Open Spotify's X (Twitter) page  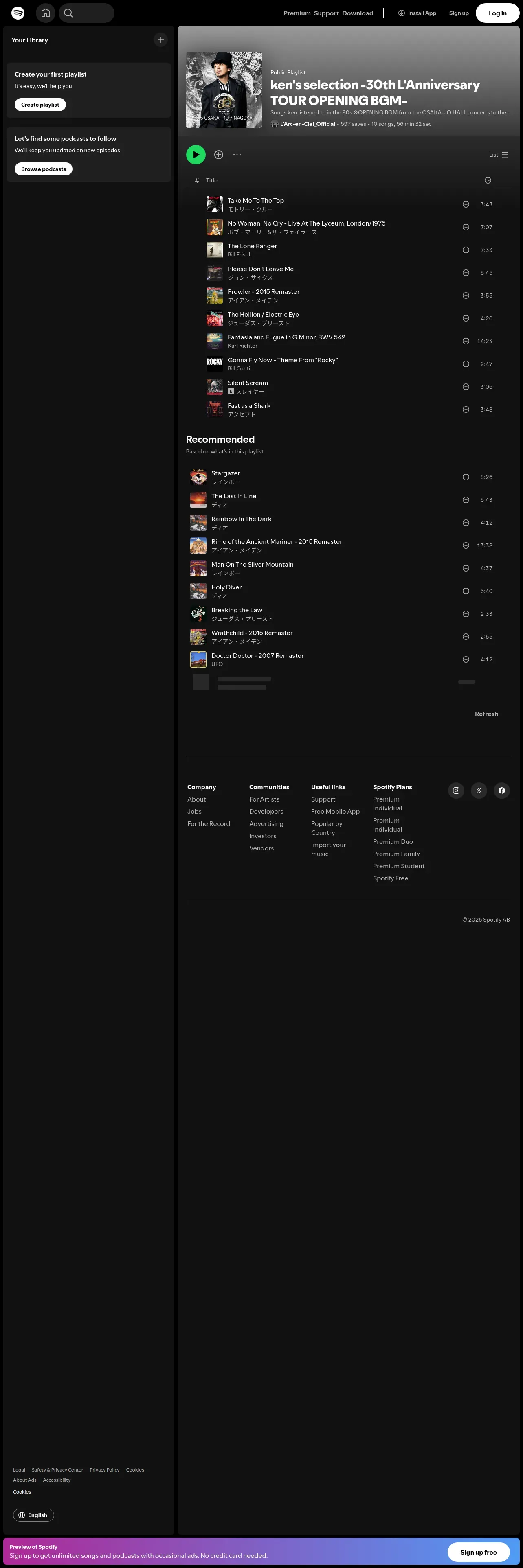(x=479, y=791)
